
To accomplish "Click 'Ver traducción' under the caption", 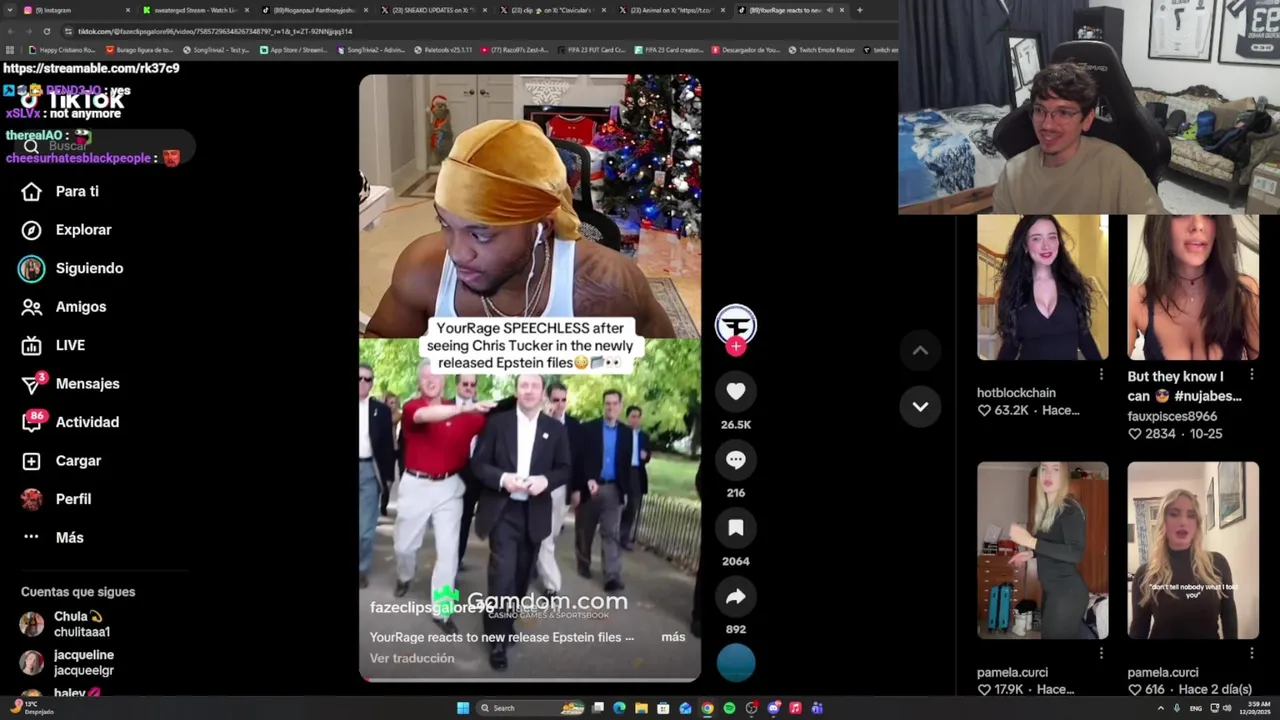I will 412,658.
